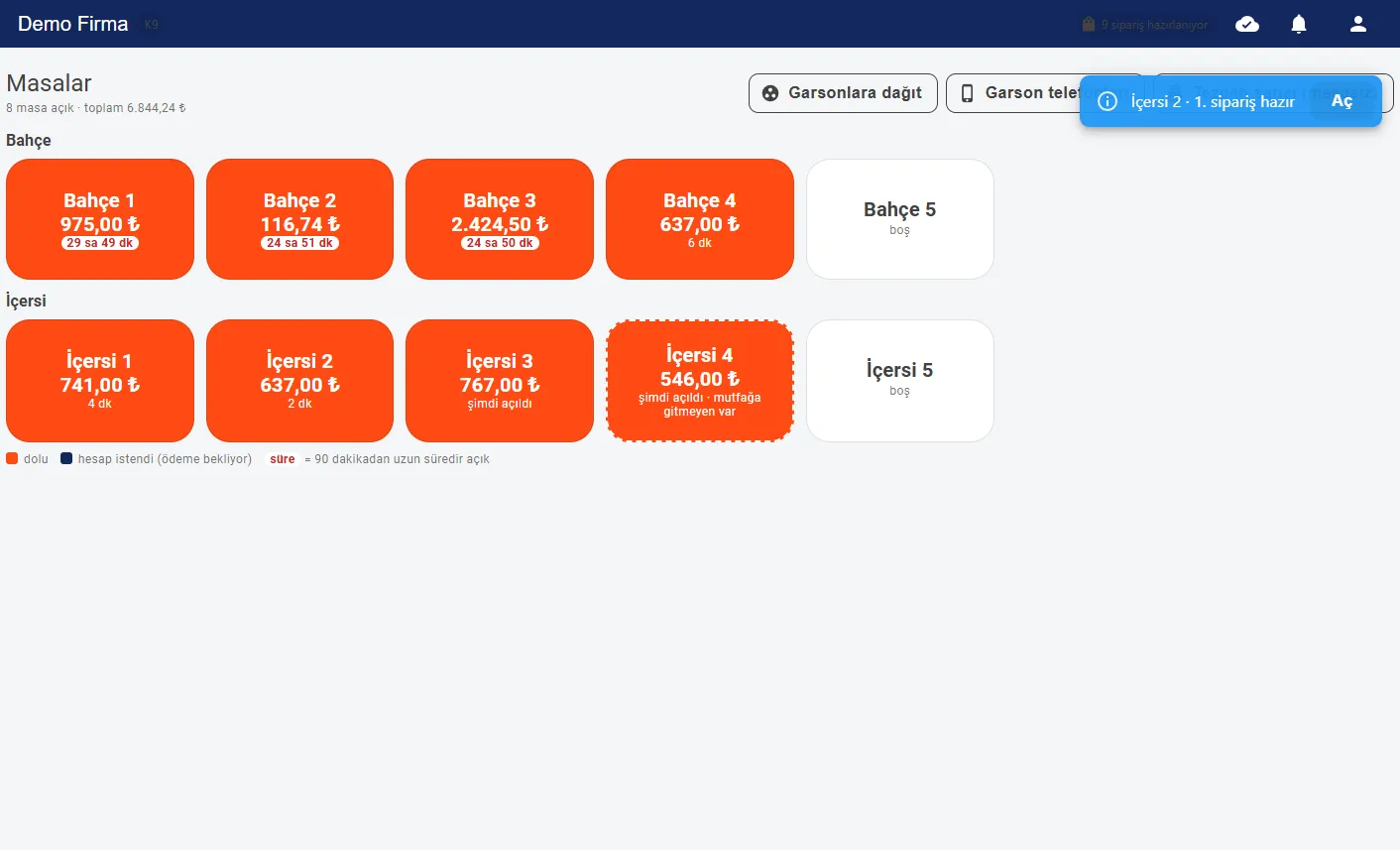Click the cloud sync status icon

click(1247, 24)
